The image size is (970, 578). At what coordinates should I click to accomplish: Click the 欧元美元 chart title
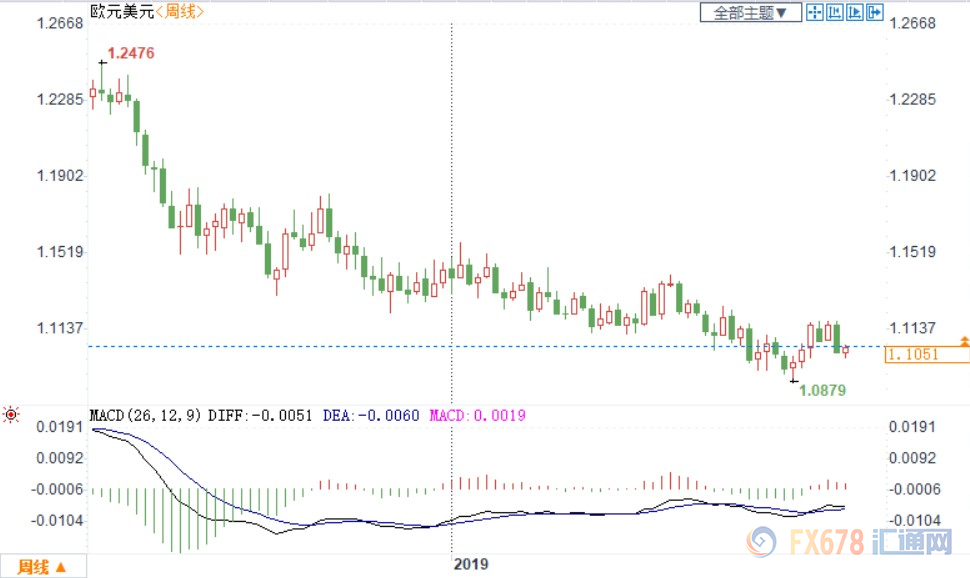pyautogui.click(x=122, y=11)
